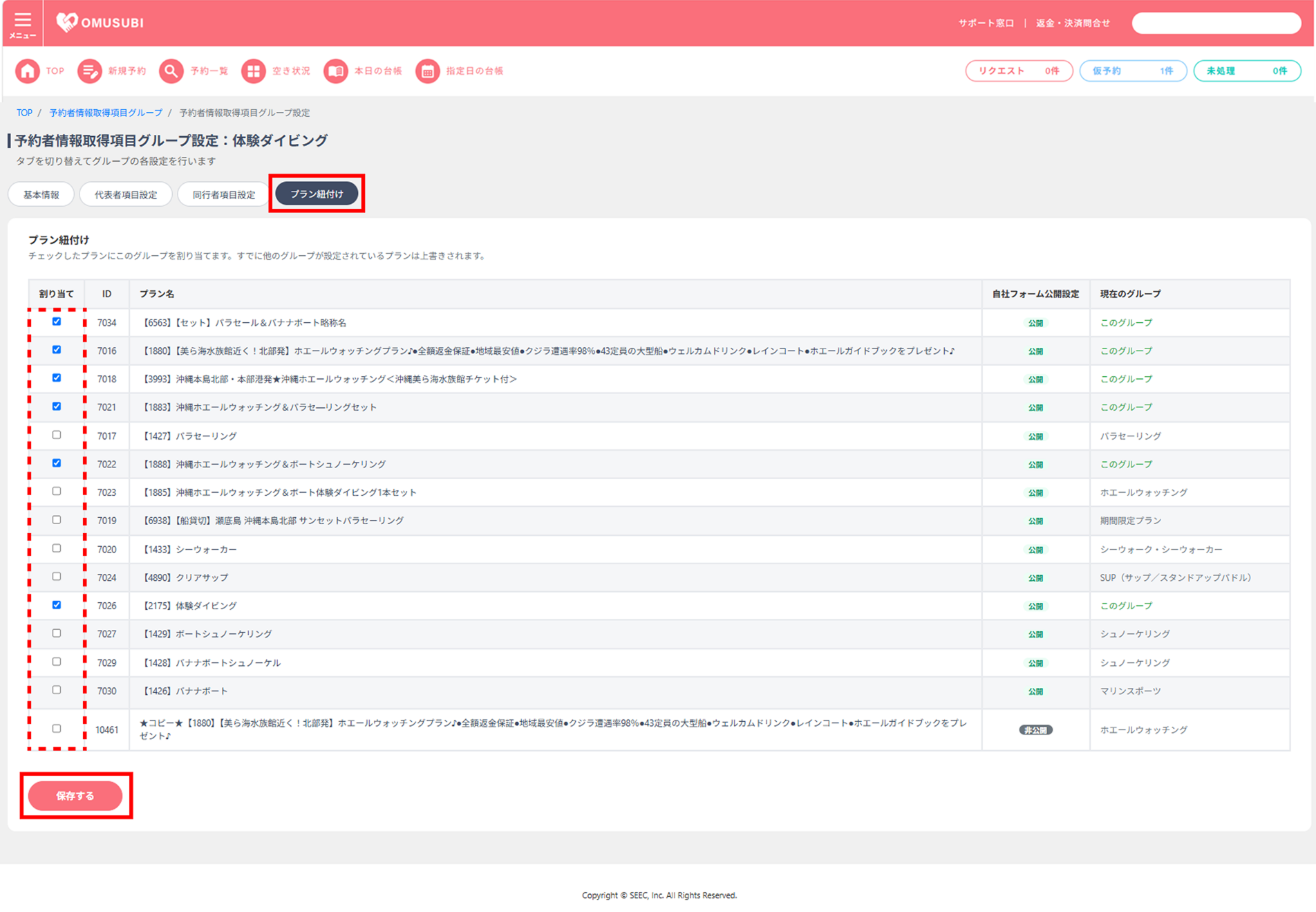The width and height of the screenshot is (1316, 912).
Task: Click plan name 【4890】クリアサップ
Action: 184,577
